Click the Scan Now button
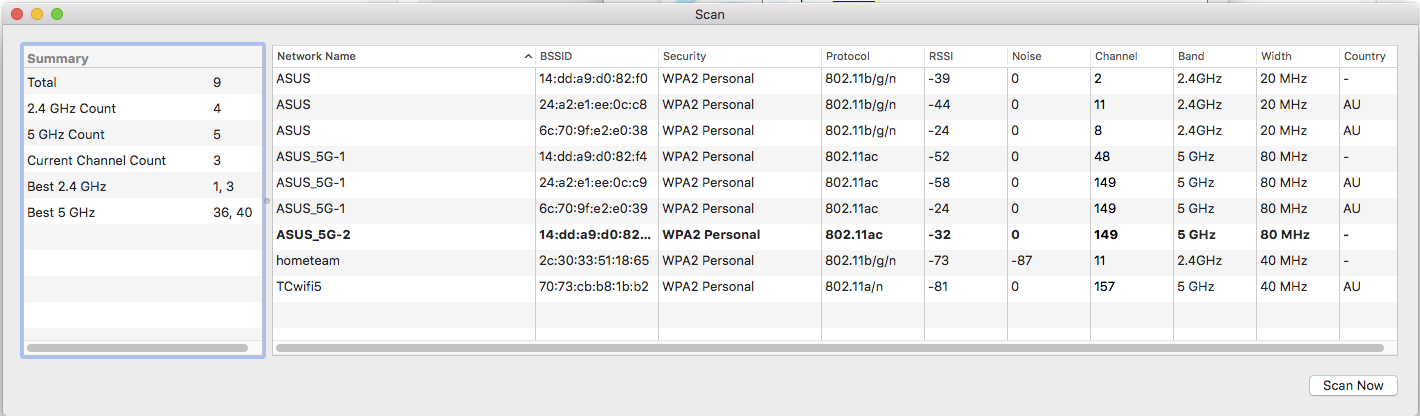The height and width of the screenshot is (416, 1420). [x=1352, y=385]
